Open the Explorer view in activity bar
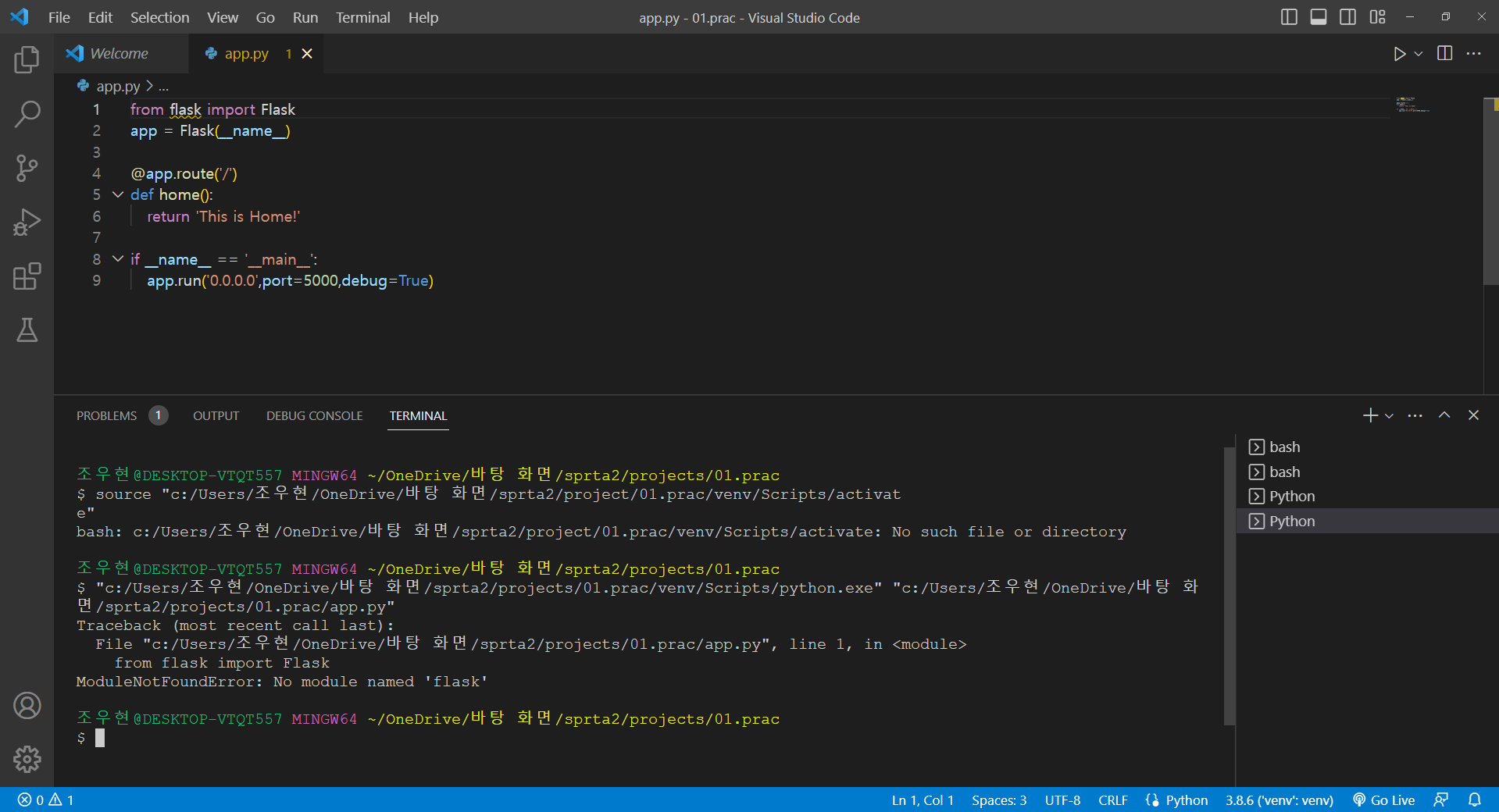 pos(27,59)
